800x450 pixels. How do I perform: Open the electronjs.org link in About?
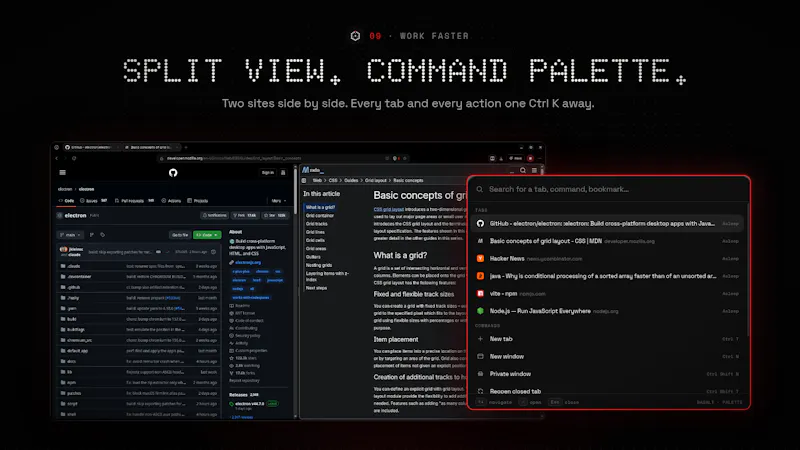(x=248, y=262)
